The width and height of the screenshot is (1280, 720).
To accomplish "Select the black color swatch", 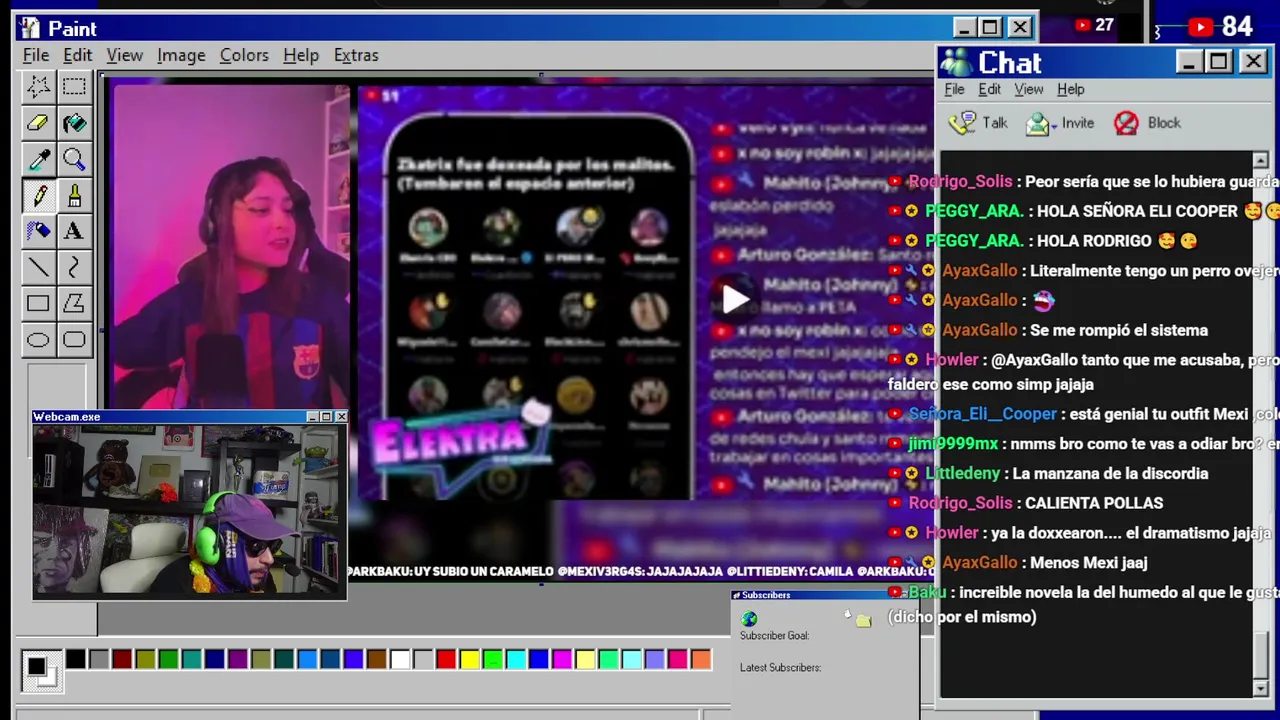I will point(76,659).
